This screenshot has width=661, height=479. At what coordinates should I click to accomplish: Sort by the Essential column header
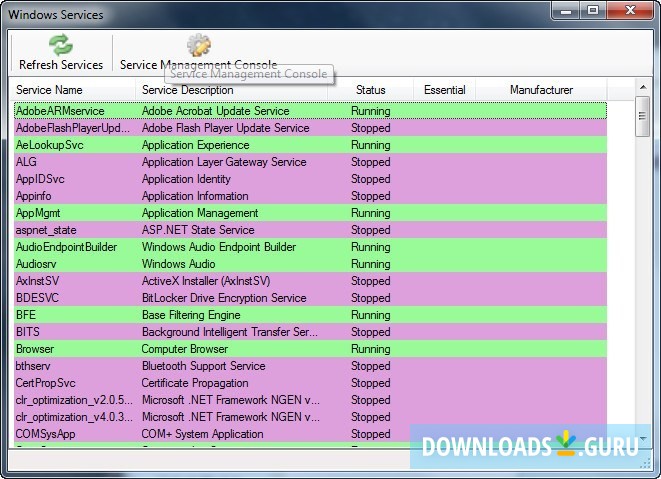(444, 90)
